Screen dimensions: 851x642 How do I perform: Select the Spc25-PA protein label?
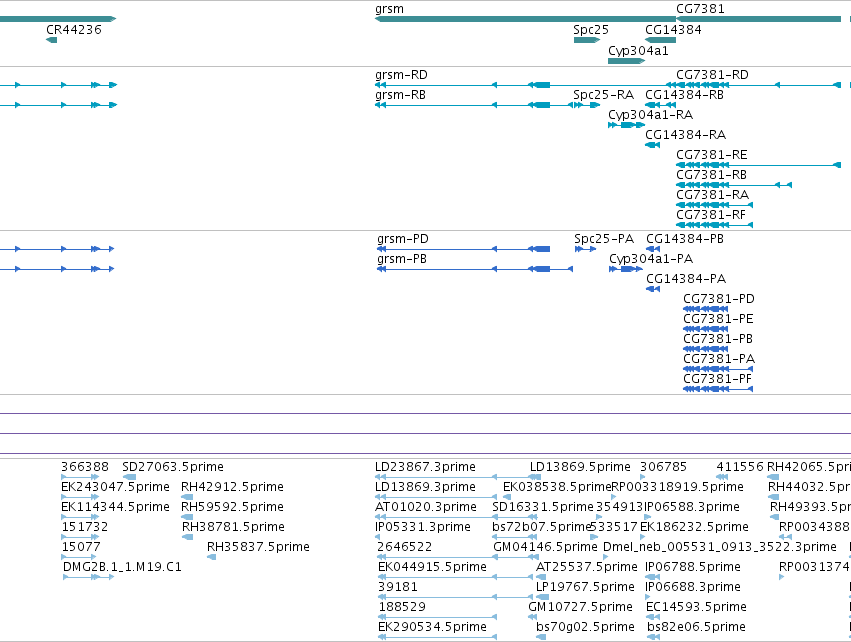[604, 239]
